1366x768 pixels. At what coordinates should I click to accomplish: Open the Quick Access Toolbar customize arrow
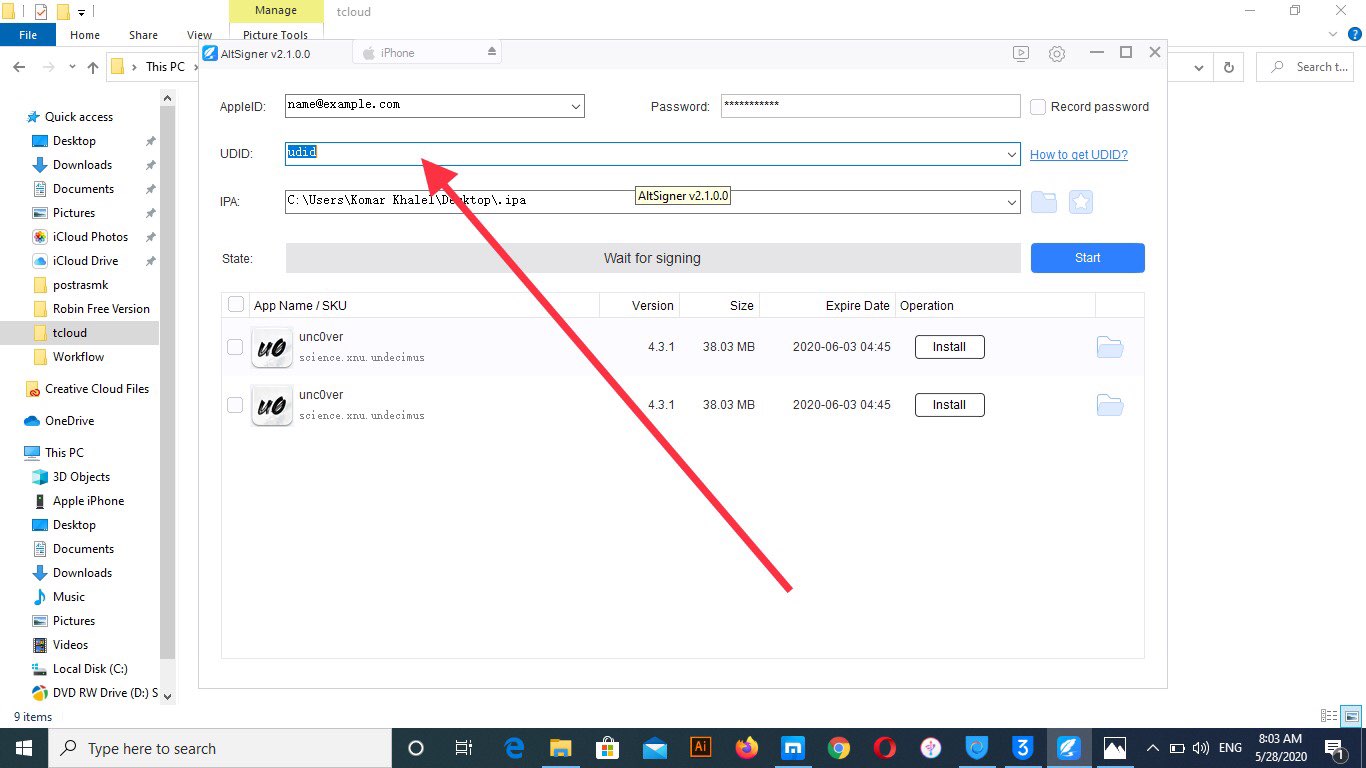pos(82,12)
